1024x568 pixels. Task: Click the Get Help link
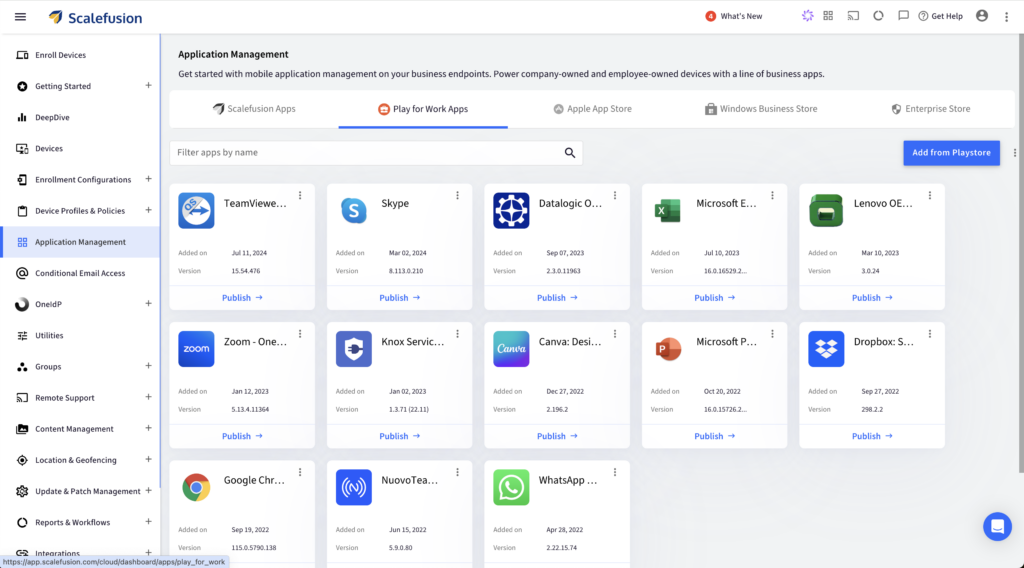940,16
